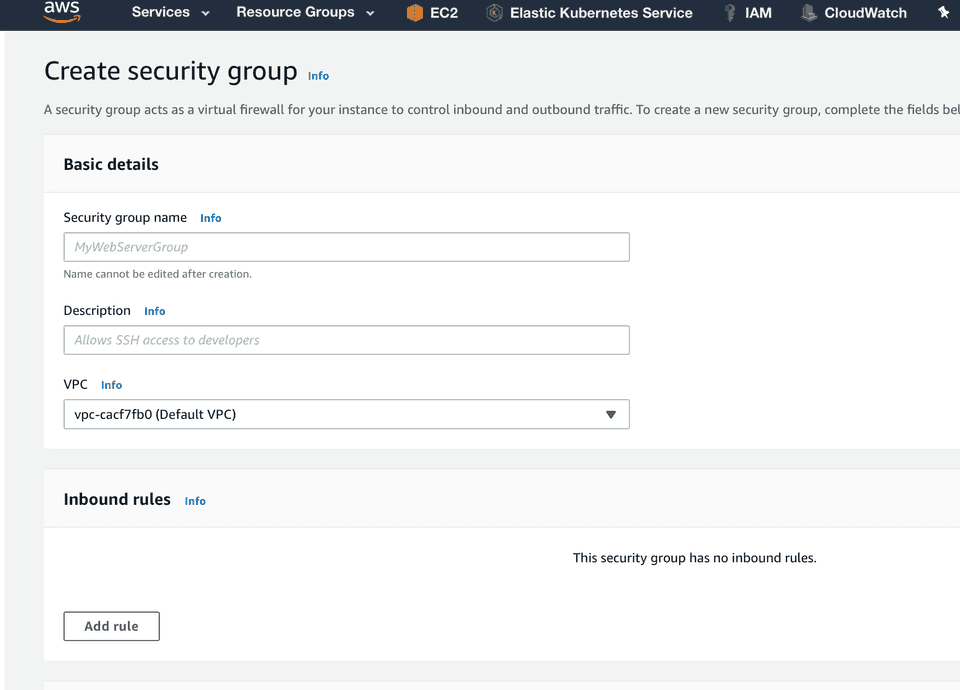Click Info beside Security group name
This screenshot has width=960, height=690.
tap(210, 217)
